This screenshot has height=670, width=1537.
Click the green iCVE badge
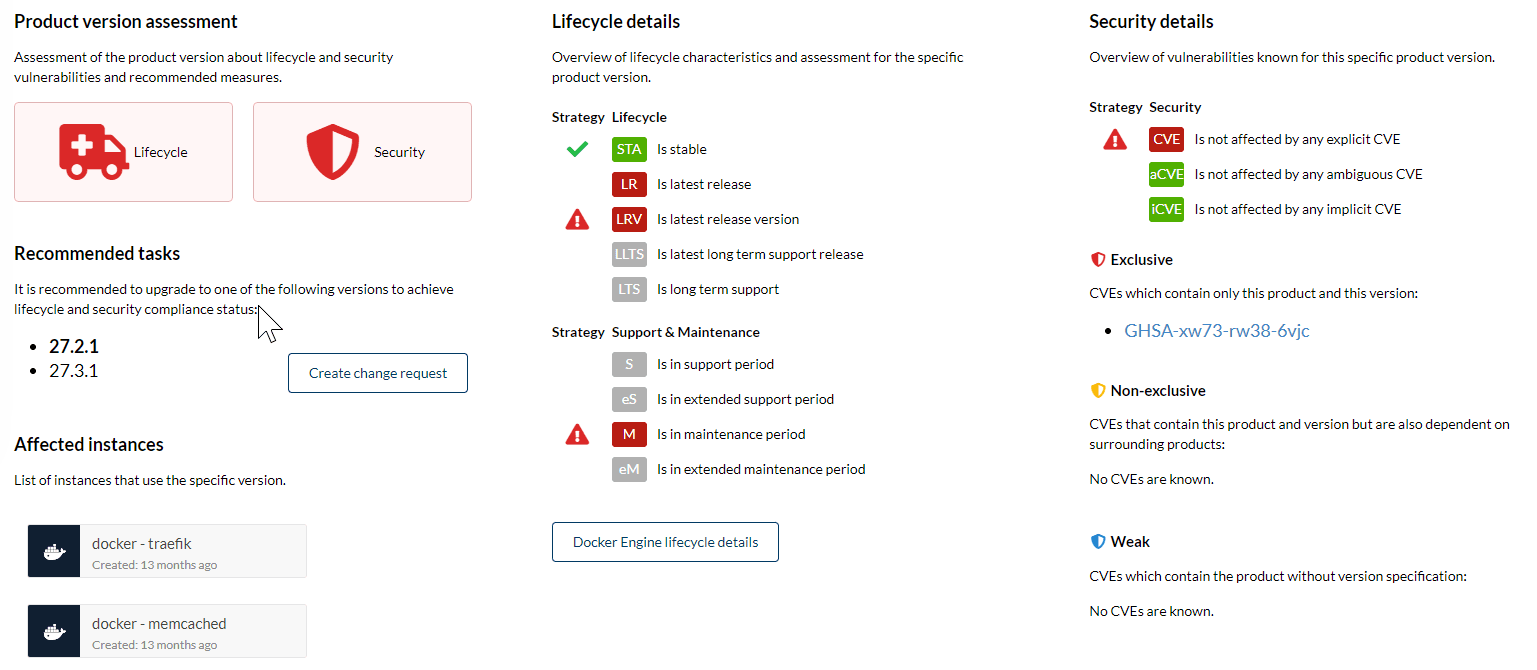[x=1166, y=210]
